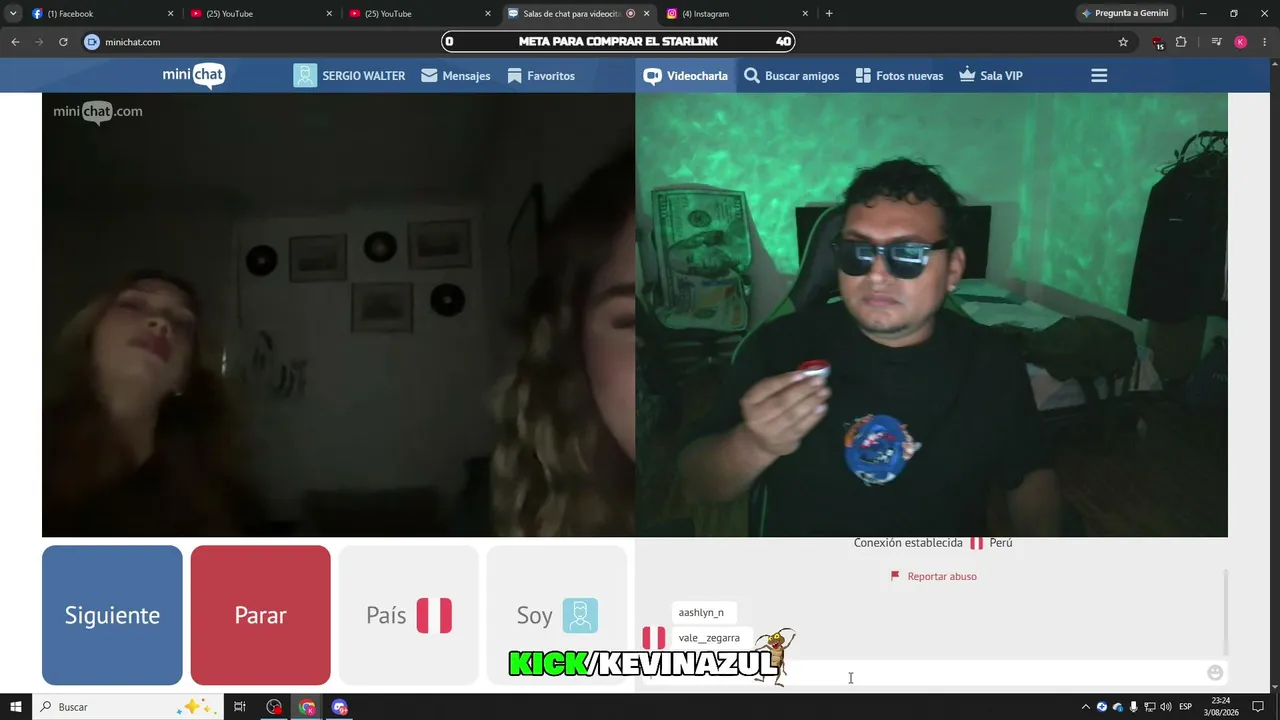This screenshot has width=1280, height=720.
Task: Open the Windows notification center
Action: click(x=1259, y=707)
